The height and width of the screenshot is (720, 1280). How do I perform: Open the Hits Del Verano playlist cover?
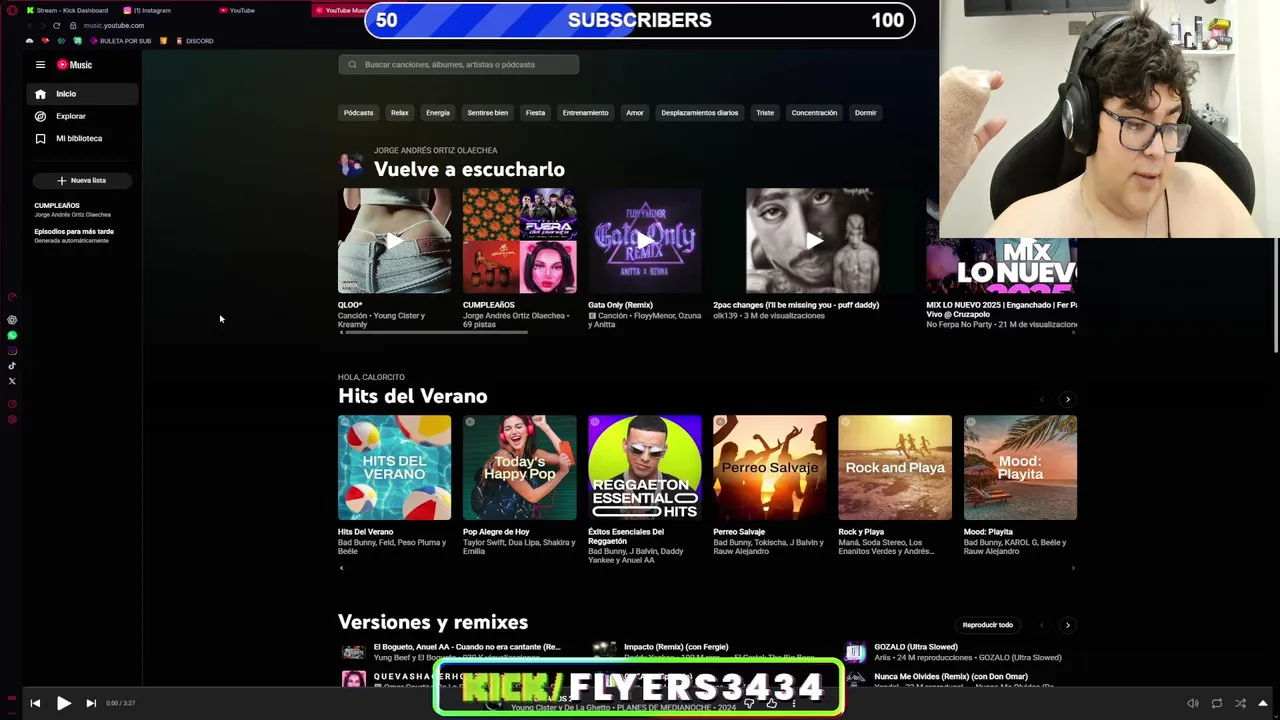pos(394,468)
